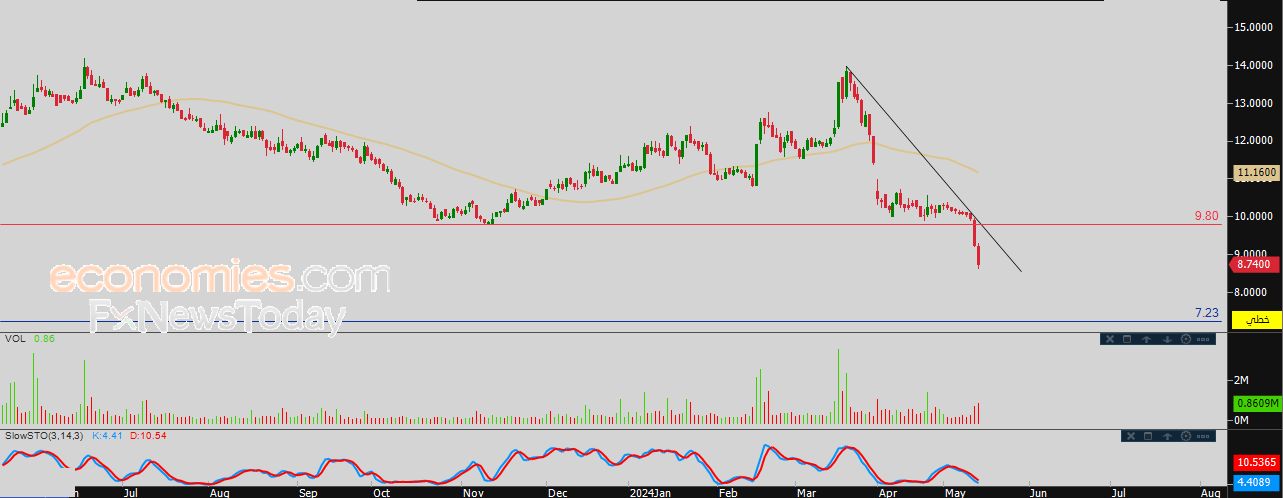
Task: Click the D:10.54 stochastic value
Action: point(147,436)
